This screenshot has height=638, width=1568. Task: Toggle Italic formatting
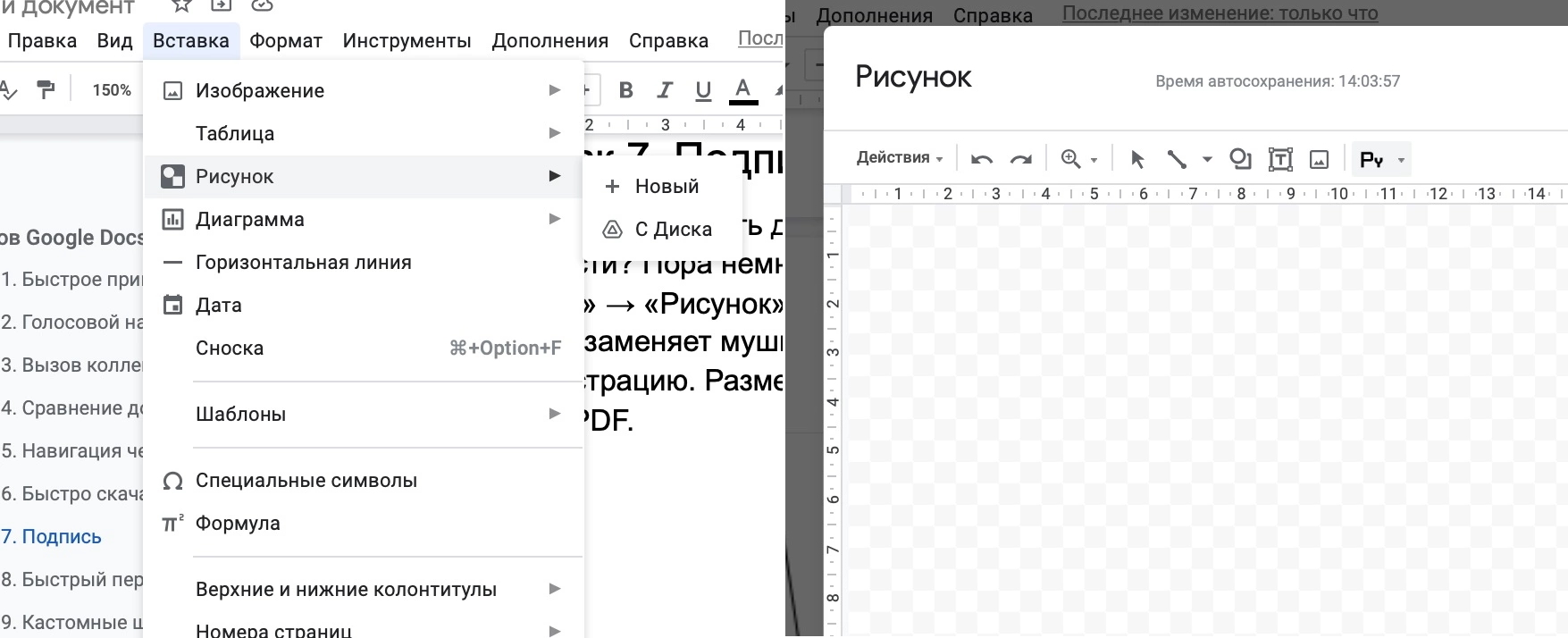coord(664,90)
